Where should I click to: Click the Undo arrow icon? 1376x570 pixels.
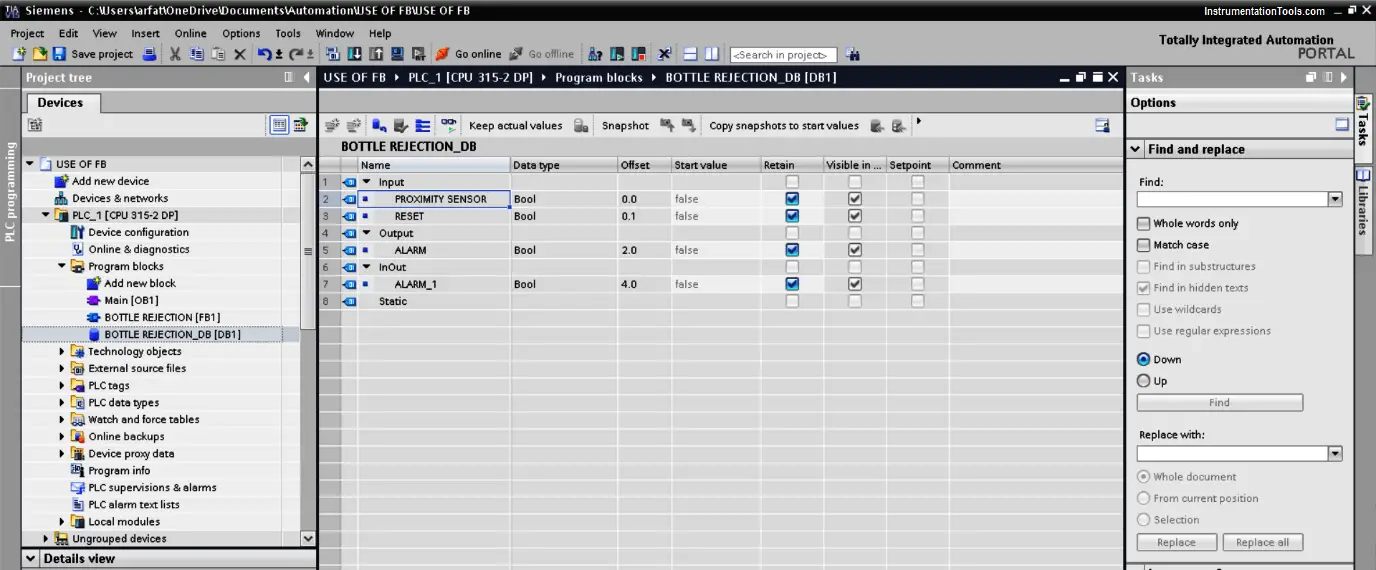point(263,54)
